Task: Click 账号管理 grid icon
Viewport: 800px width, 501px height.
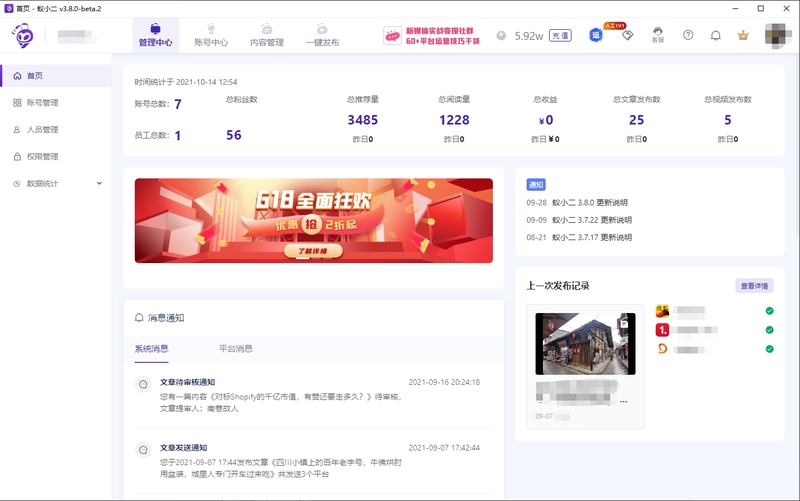Action: click(17, 103)
